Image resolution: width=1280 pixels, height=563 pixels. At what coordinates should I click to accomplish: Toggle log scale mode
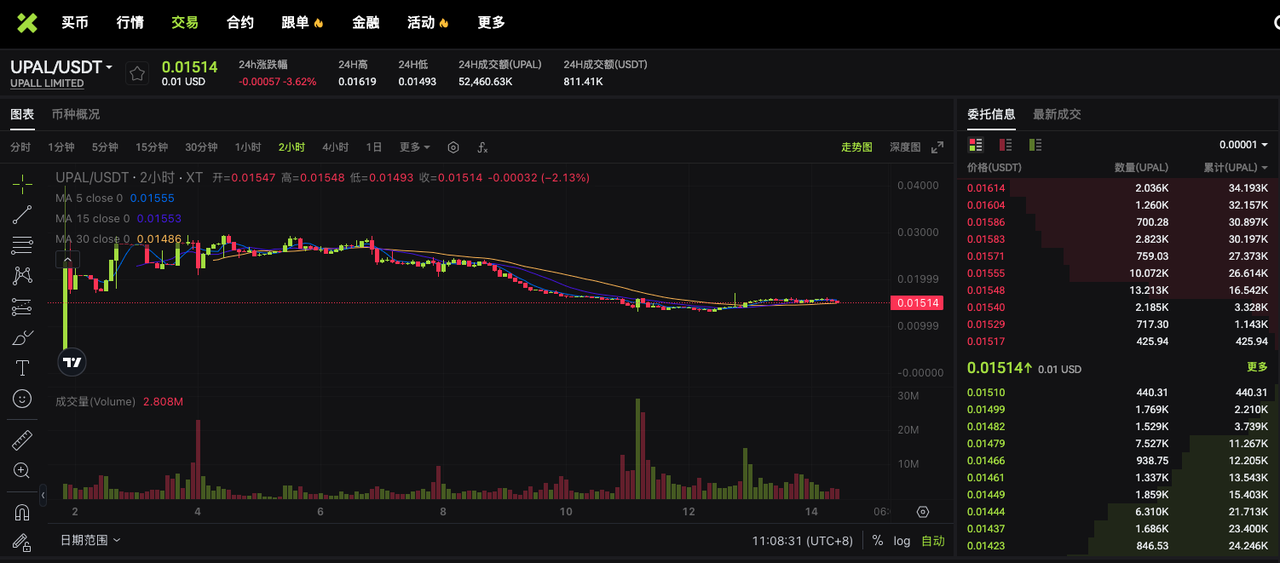902,540
